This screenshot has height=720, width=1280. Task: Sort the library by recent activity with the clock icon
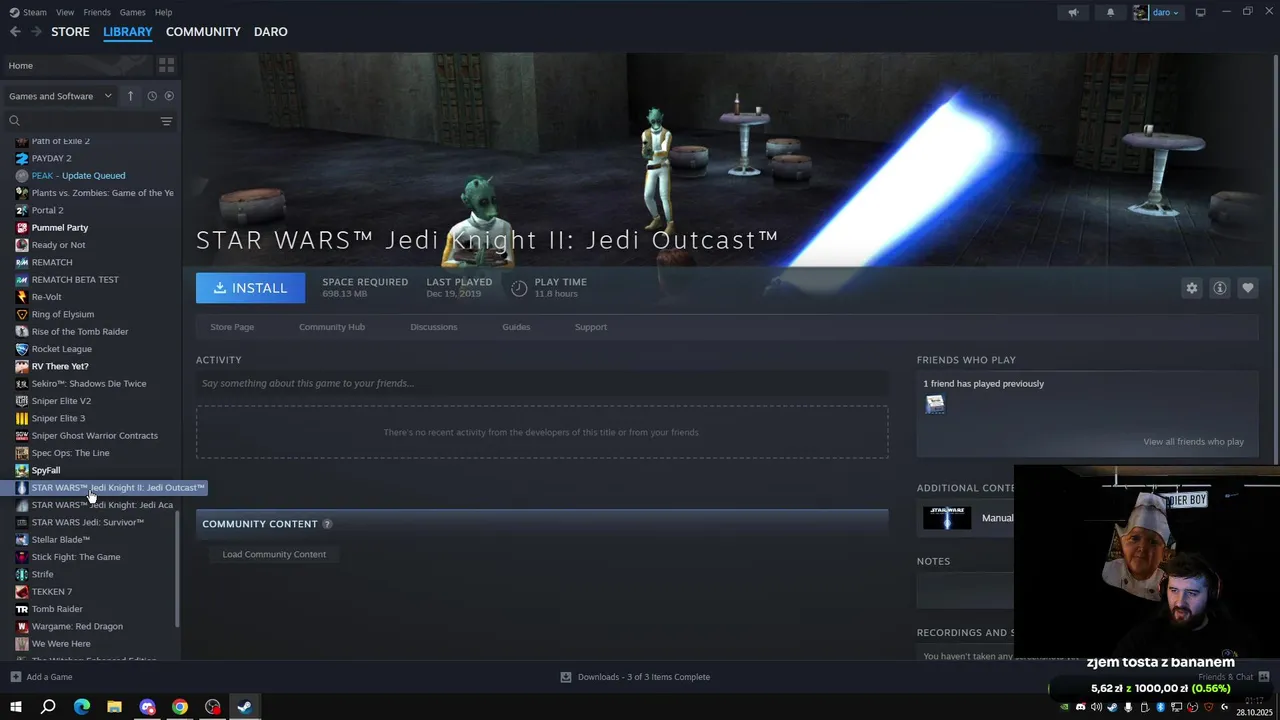pyautogui.click(x=152, y=96)
